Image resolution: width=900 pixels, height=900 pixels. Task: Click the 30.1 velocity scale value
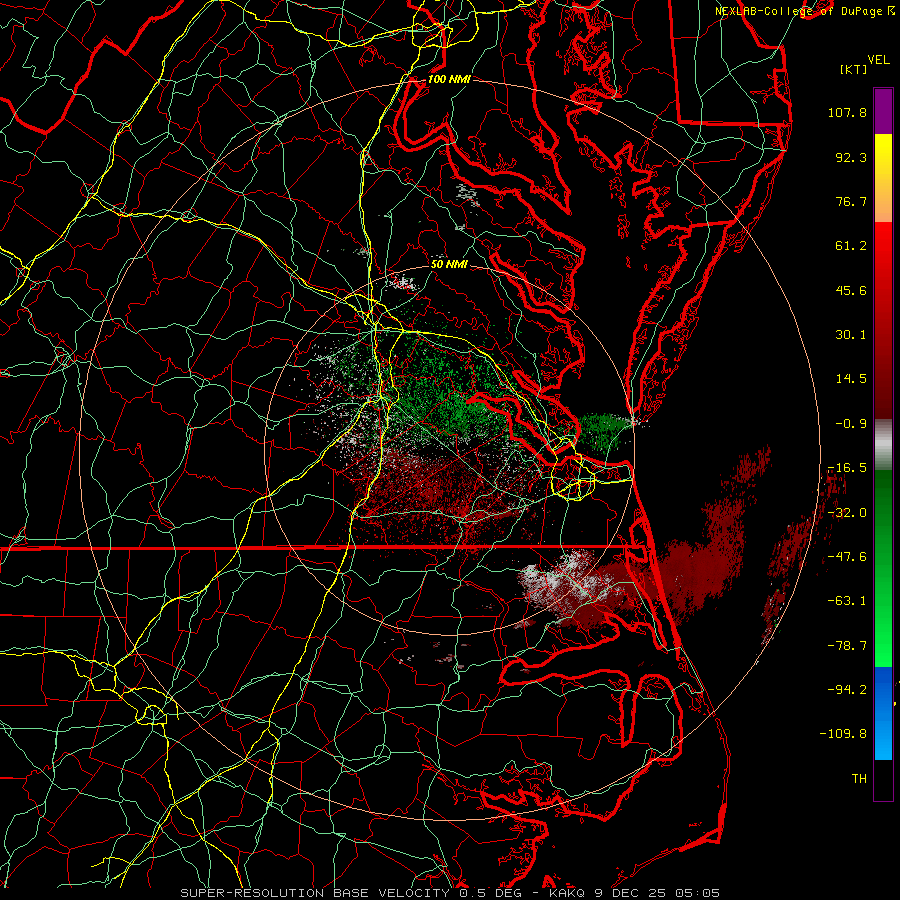tap(851, 335)
